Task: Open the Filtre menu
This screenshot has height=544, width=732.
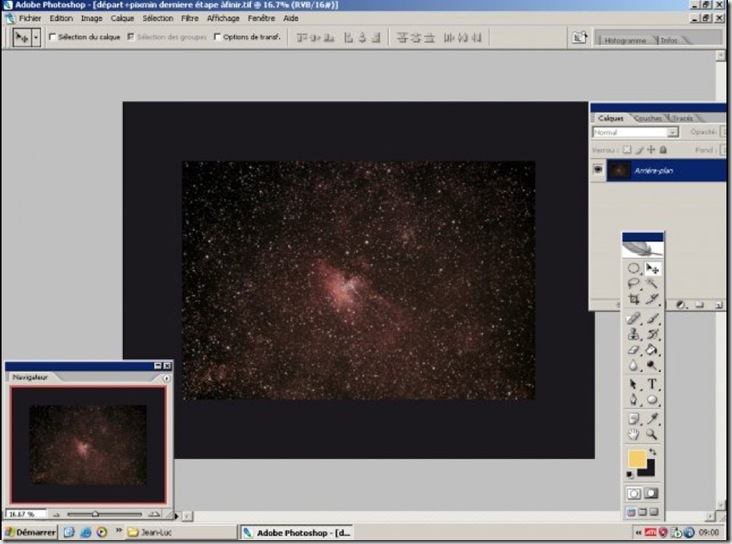Action: 190,18
